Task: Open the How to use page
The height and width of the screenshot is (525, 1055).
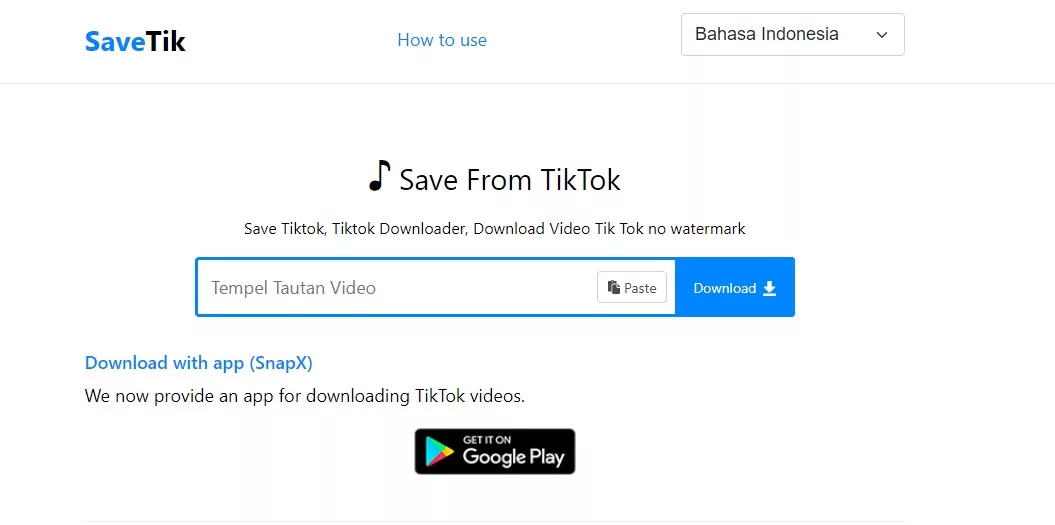Action: pos(441,40)
